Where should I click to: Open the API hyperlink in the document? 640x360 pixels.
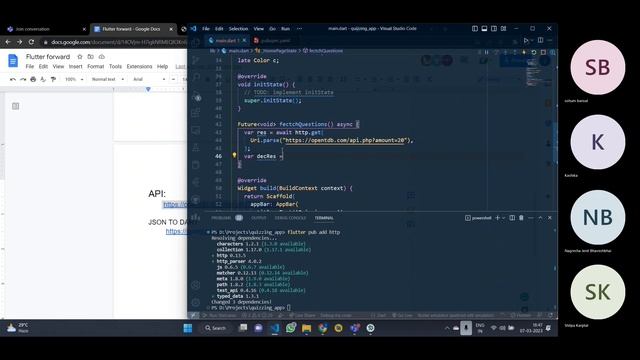(176, 204)
